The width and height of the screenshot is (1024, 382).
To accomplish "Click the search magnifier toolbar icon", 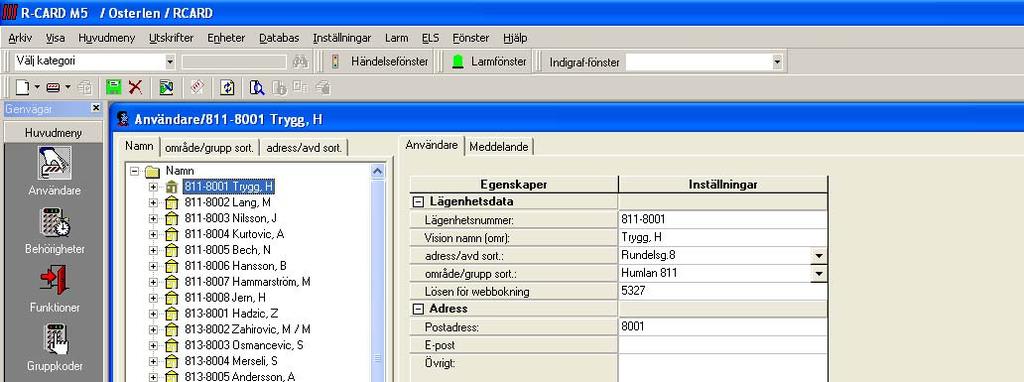I will (257, 87).
